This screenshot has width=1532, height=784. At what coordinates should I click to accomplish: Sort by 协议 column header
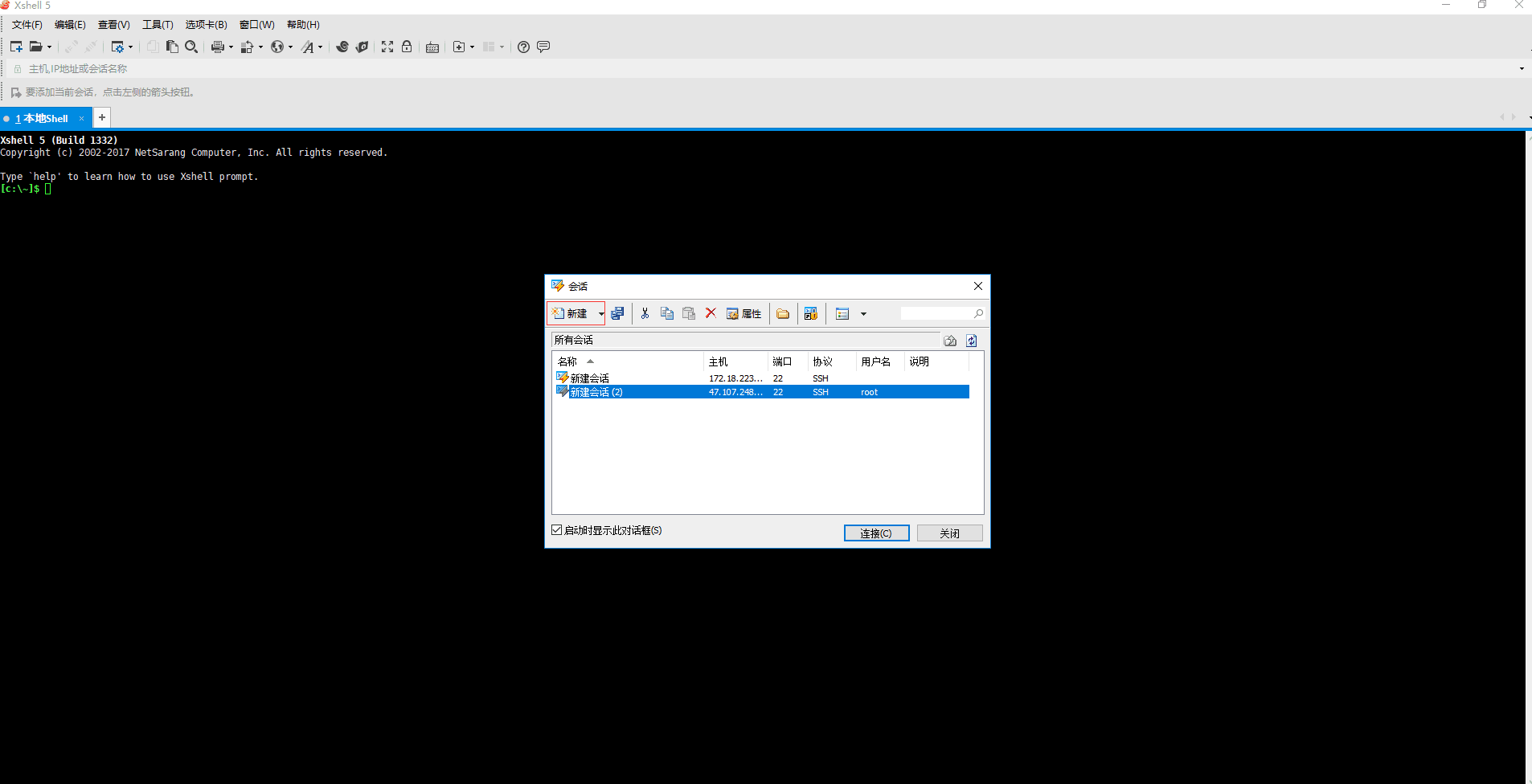coord(831,361)
